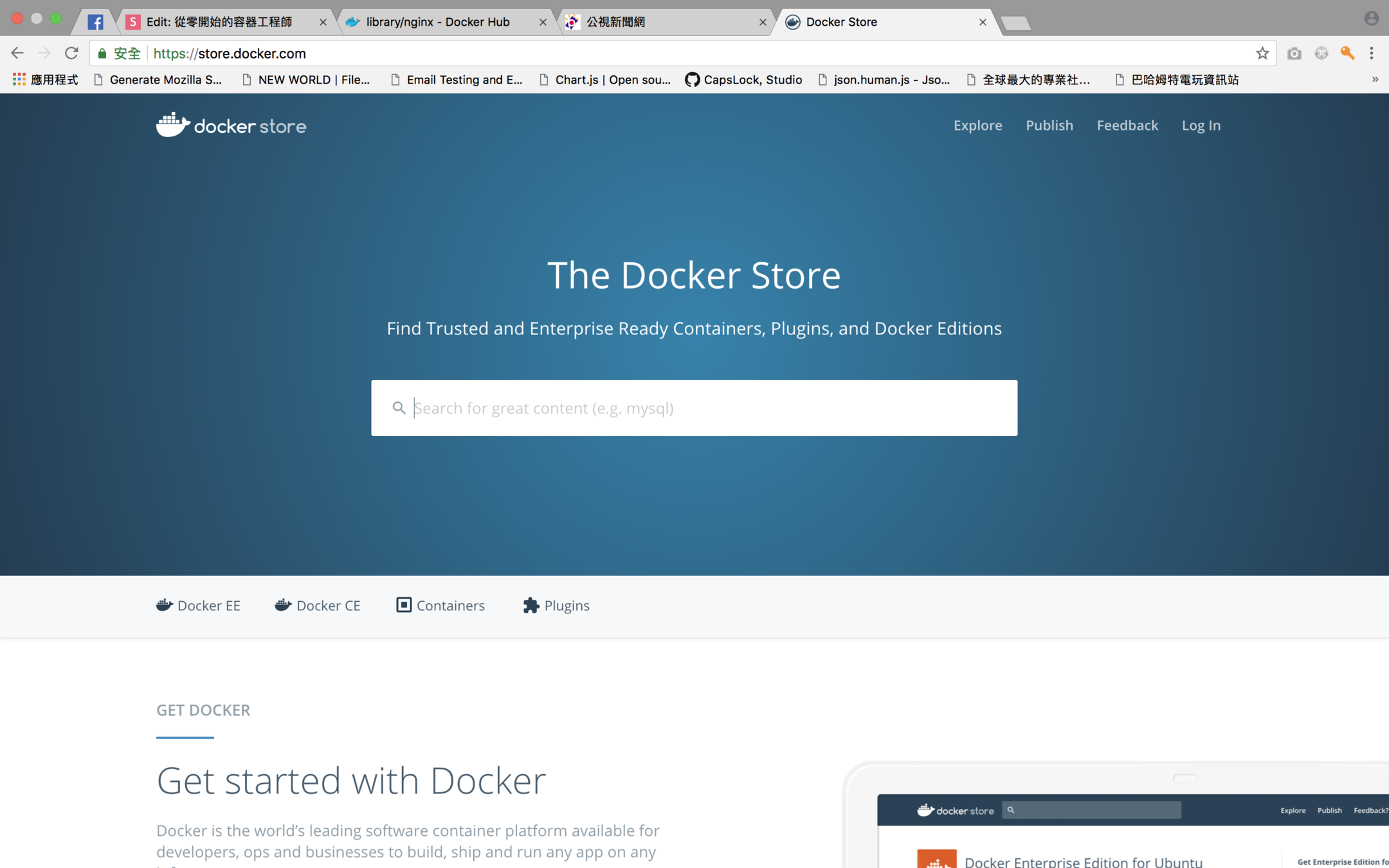The width and height of the screenshot is (1389, 868).
Task: Select the Docker CE category
Action: pyautogui.click(x=318, y=605)
